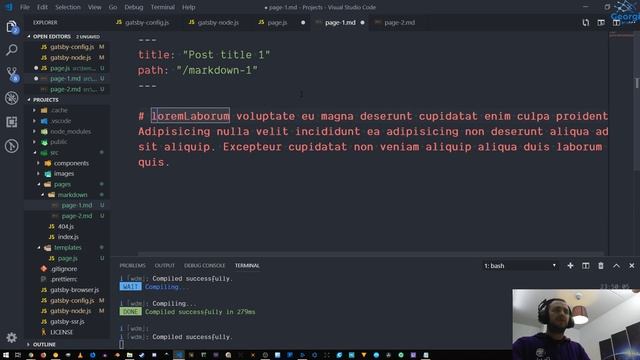
Task: Open Windows Start menu
Action: click(x=6, y=355)
